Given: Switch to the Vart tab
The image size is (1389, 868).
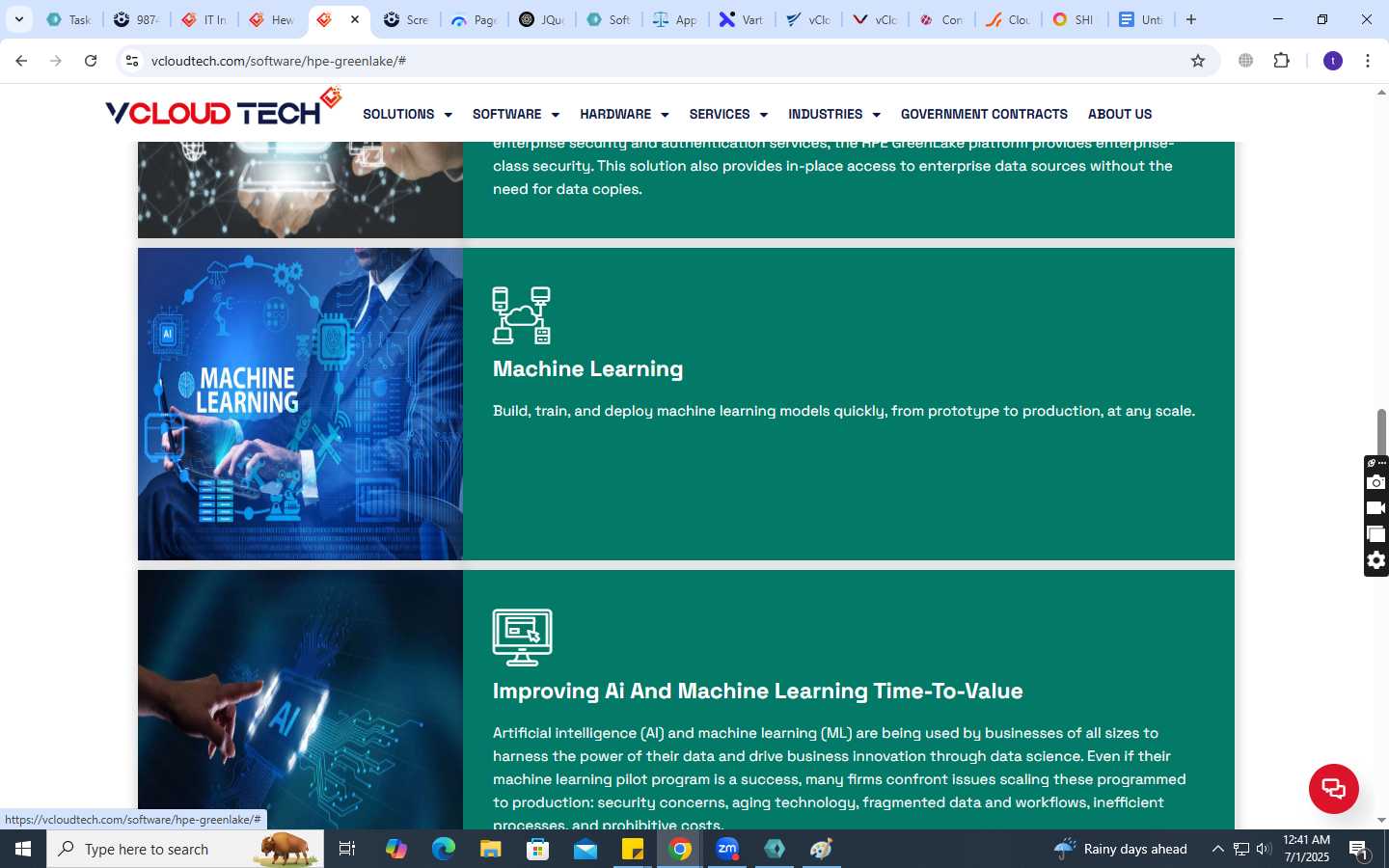Looking at the screenshot, I should [742, 19].
